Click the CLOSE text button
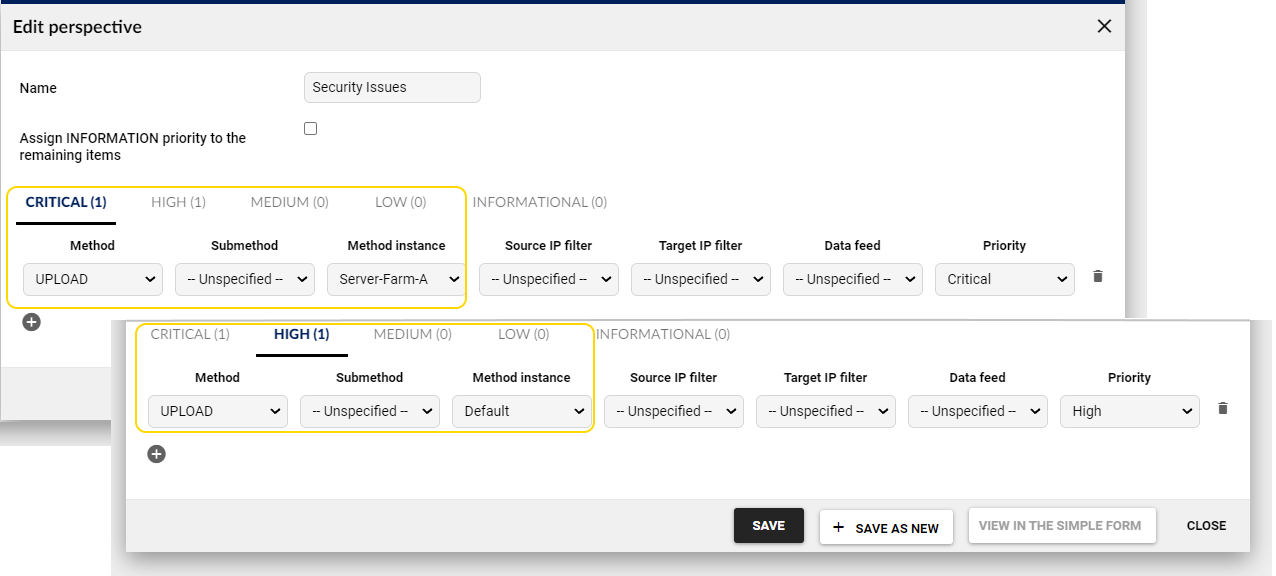Screen dimensions: 1276x576 click(1206, 526)
